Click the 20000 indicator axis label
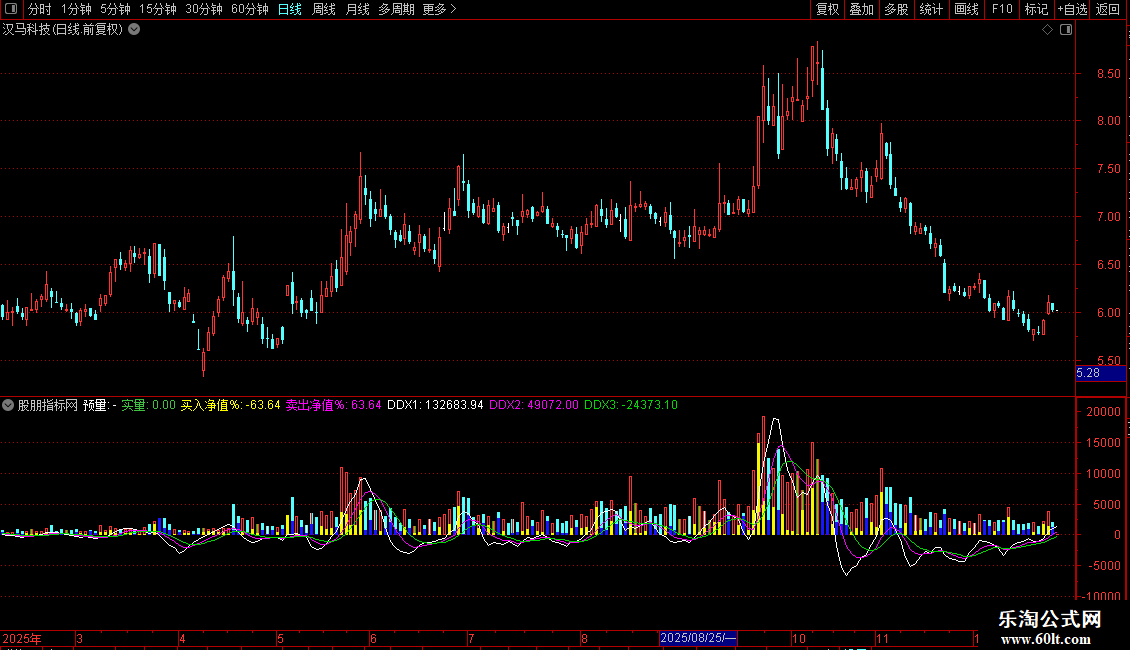1130x650 pixels. (1103, 411)
